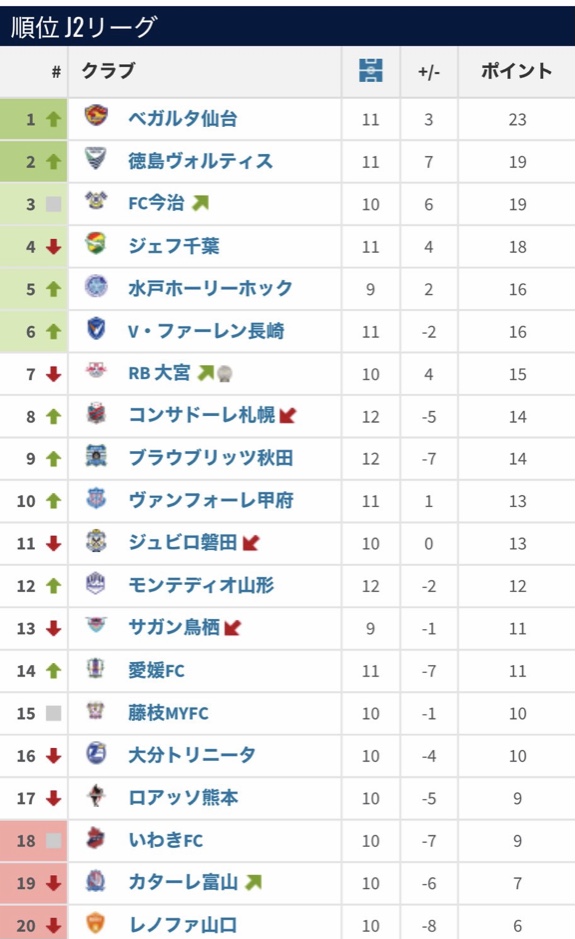The width and height of the screenshot is (575, 939).
Task: Click the grey badge icon next to RB 大宮
Action: tap(225, 374)
